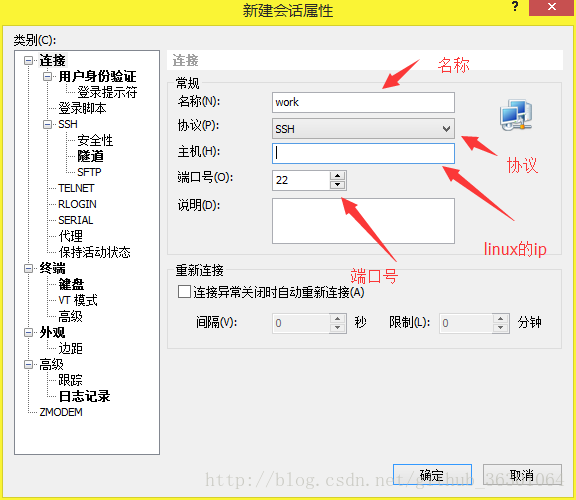This screenshot has width=576, height=500.
Task: Close the new session properties dialog
Action: tap(551, 7)
